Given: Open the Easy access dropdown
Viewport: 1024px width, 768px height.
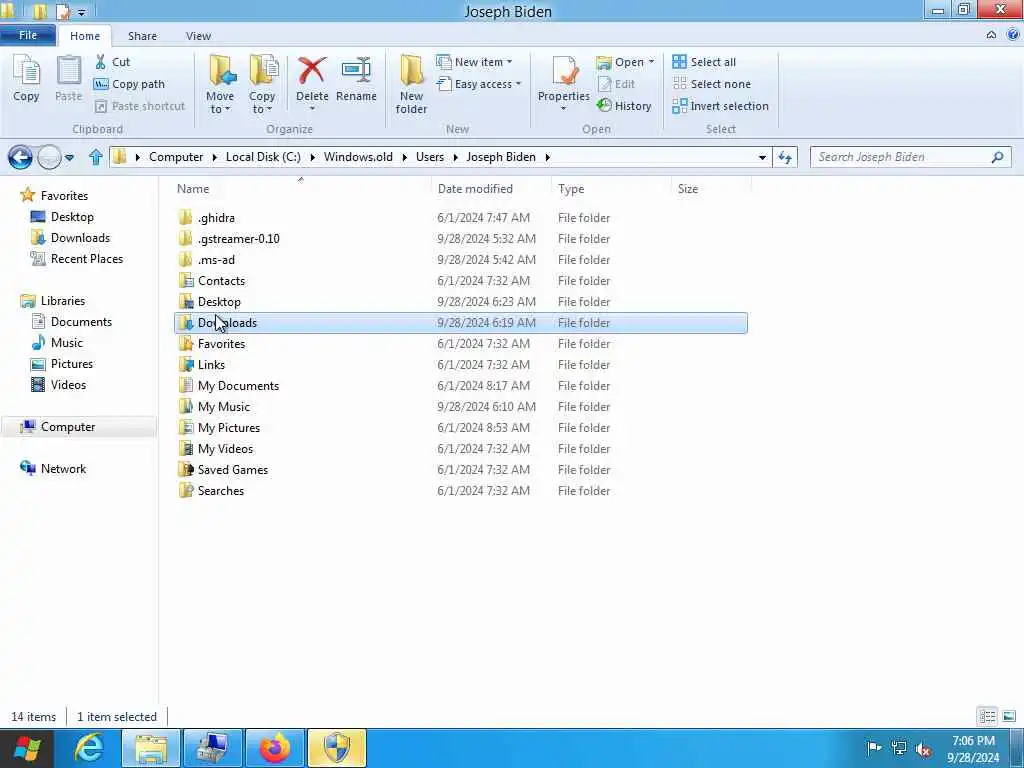Looking at the screenshot, I should 518,84.
